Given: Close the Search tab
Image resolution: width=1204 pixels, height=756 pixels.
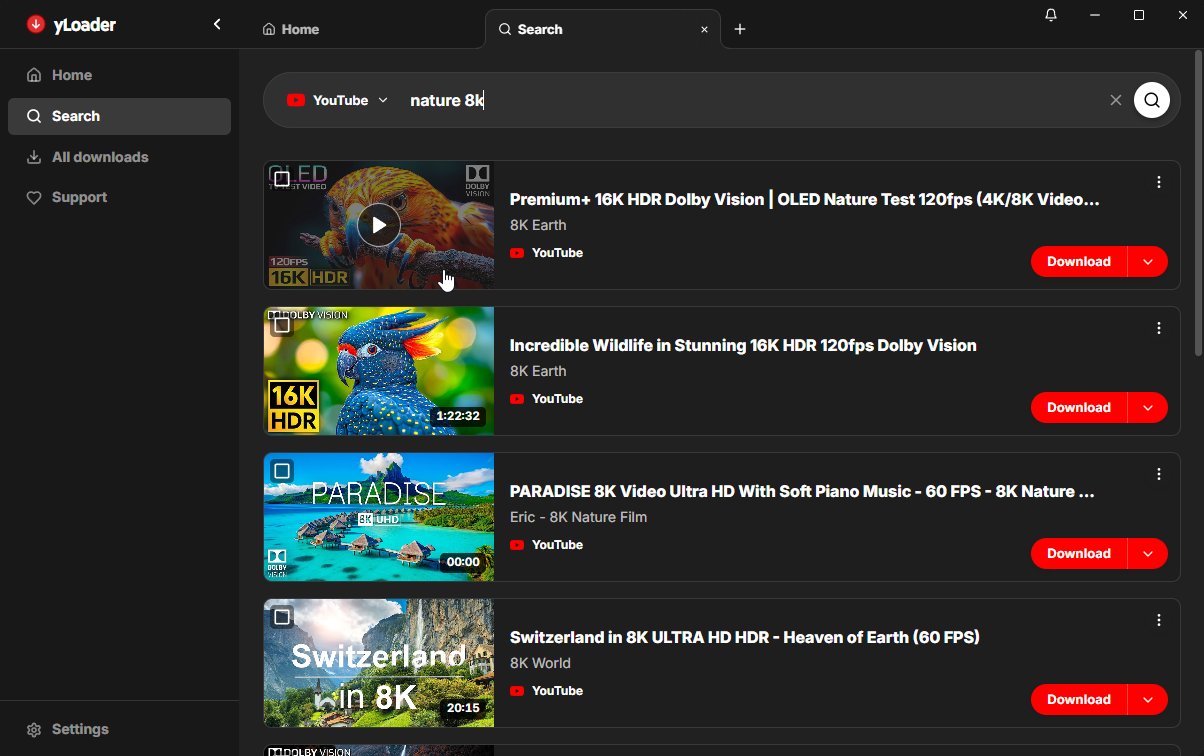Looking at the screenshot, I should tap(704, 30).
